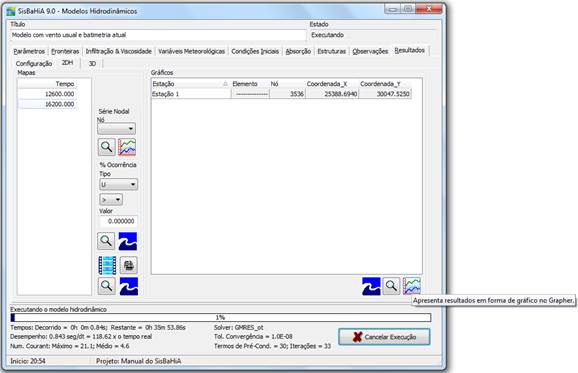Go to the Condições Iniciais tab
The height and width of the screenshot is (373, 578).
(x=255, y=51)
